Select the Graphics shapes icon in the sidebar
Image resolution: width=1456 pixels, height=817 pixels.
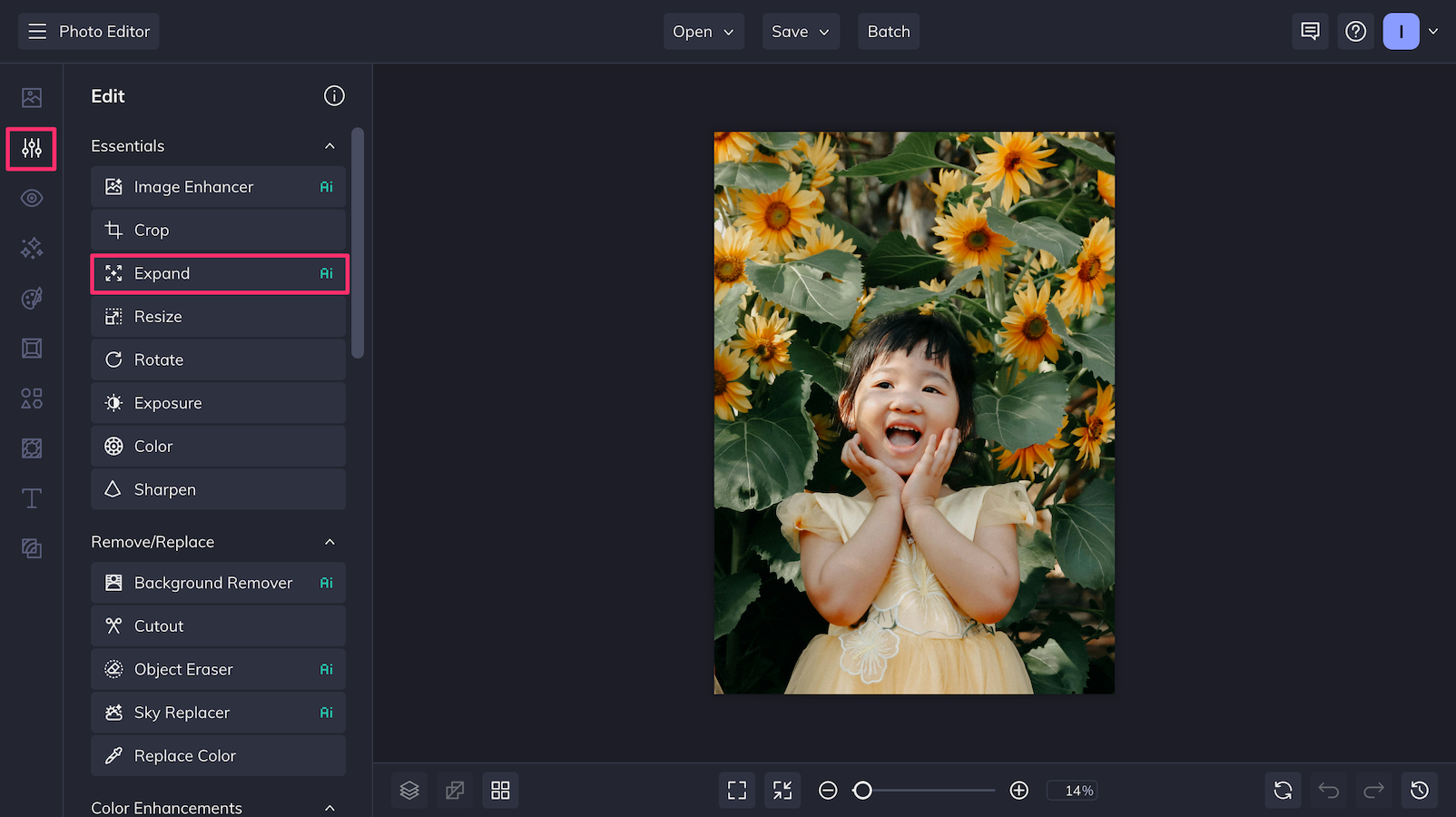click(x=31, y=398)
